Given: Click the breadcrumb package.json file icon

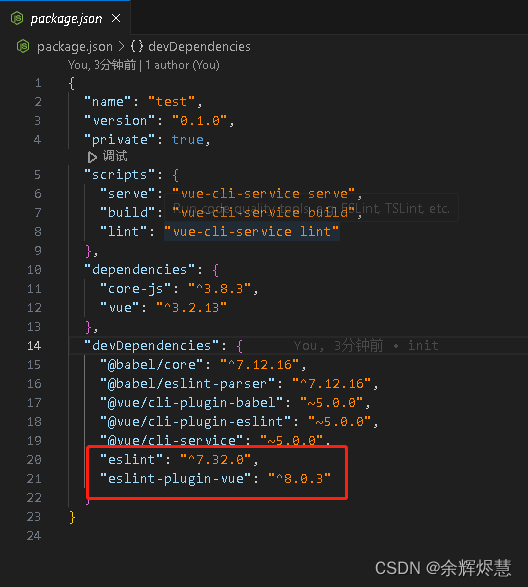Looking at the screenshot, I should tap(23, 46).
